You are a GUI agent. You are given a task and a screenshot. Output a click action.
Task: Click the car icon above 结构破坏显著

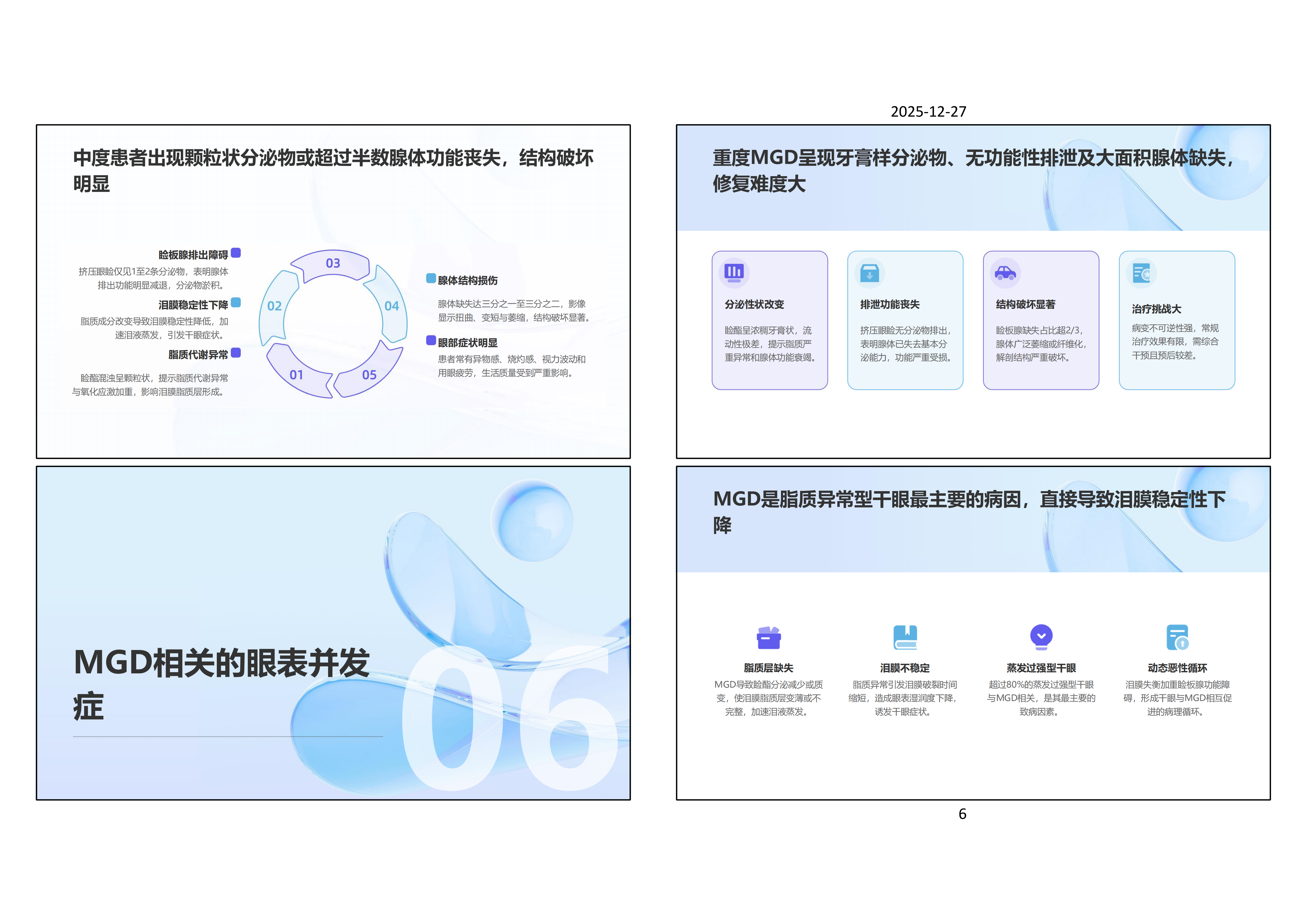pyautogui.click(x=1005, y=272)
